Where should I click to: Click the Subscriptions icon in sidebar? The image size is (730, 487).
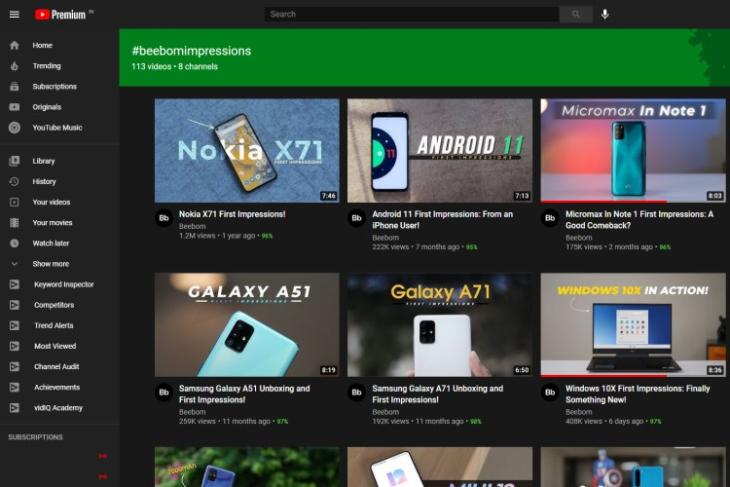[x=14, y=86]
